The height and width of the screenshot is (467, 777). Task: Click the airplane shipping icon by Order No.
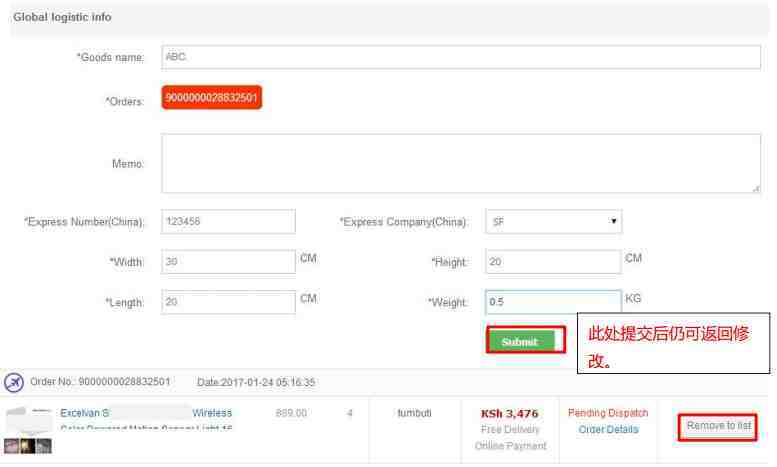pos(14,382)
